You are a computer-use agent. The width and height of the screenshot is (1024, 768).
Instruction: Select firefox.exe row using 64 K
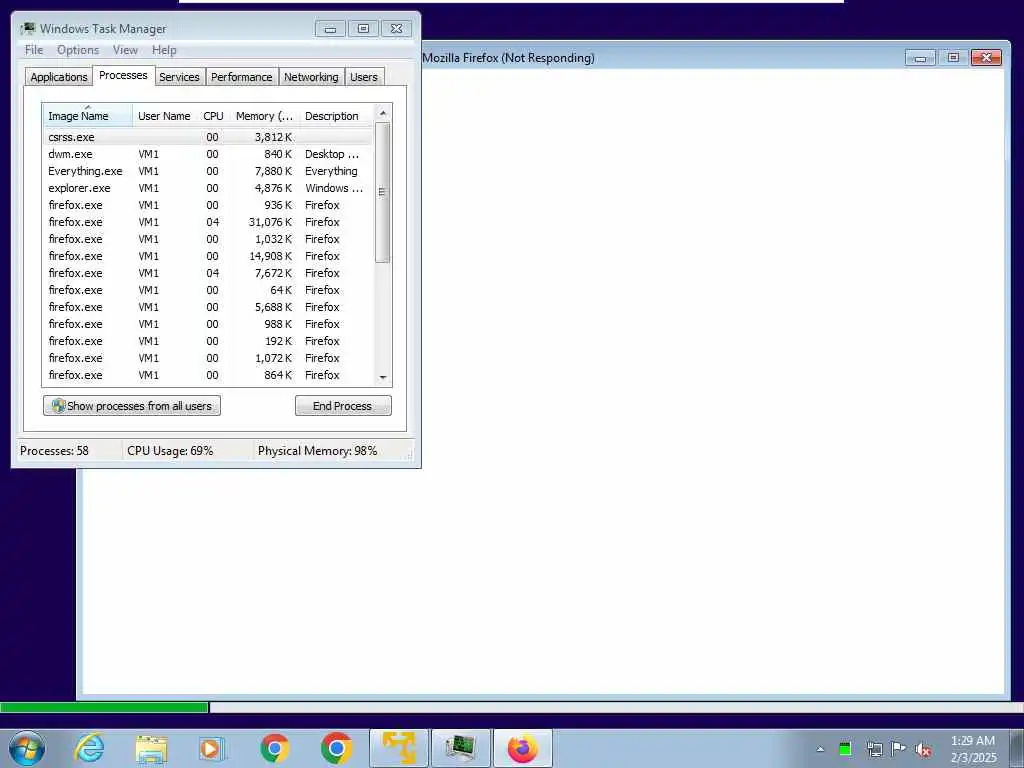click(208, 290)
